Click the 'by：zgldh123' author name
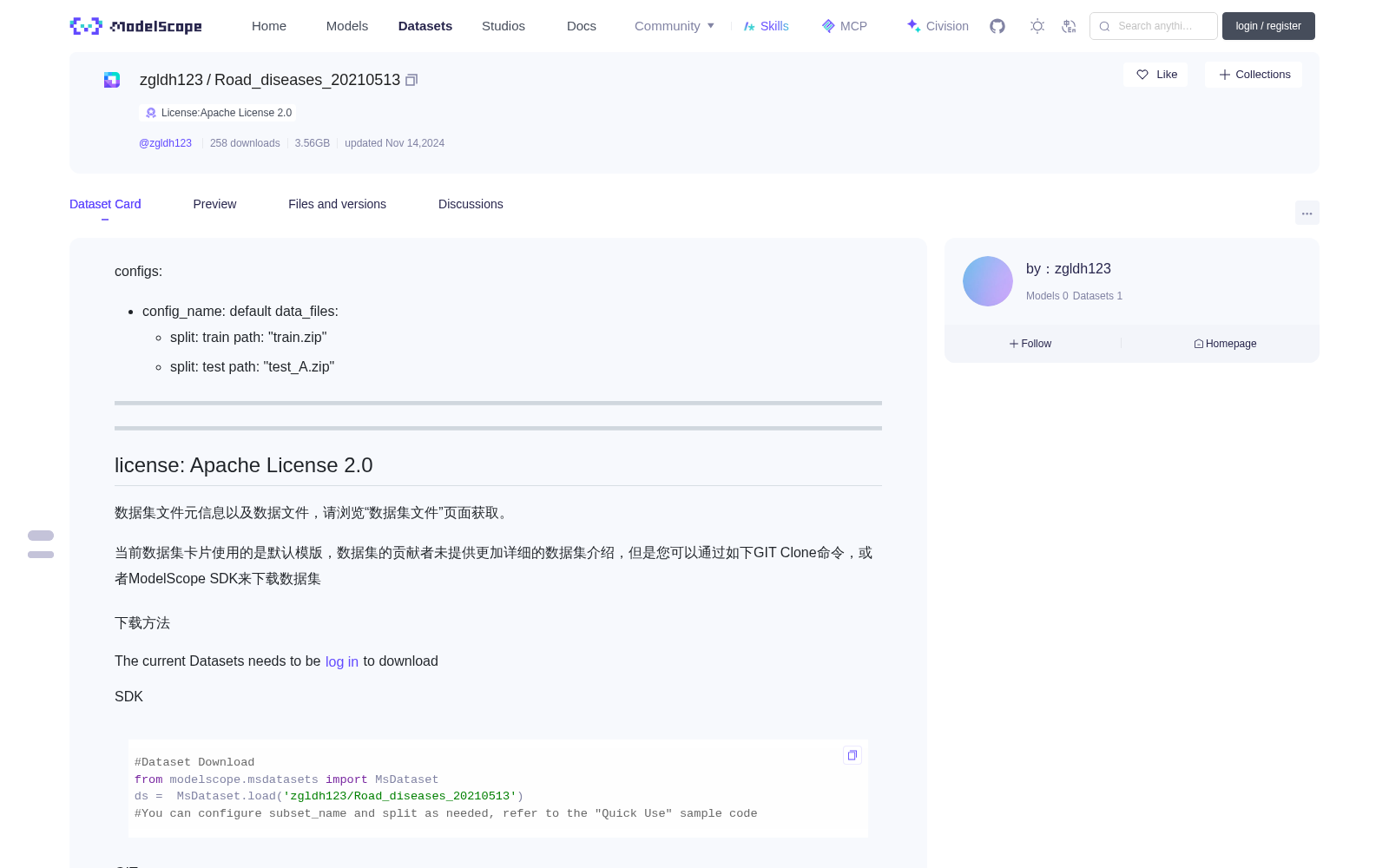 point(1069,269)
